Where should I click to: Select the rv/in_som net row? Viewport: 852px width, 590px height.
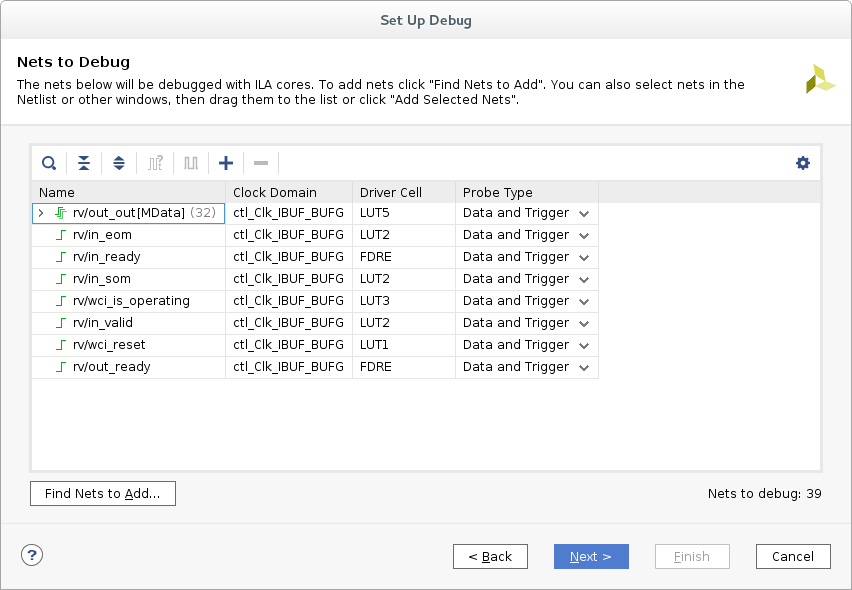point(315,279)
